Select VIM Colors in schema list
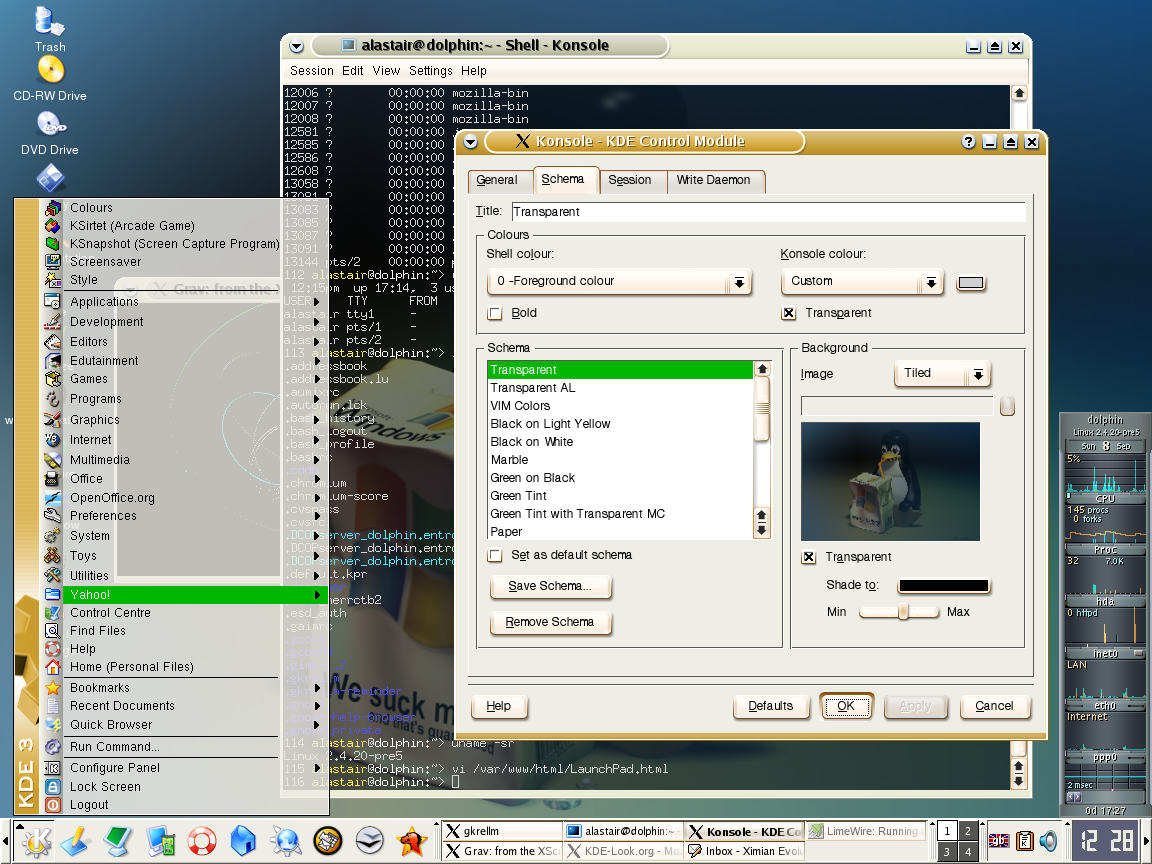 tap(620, 406)
